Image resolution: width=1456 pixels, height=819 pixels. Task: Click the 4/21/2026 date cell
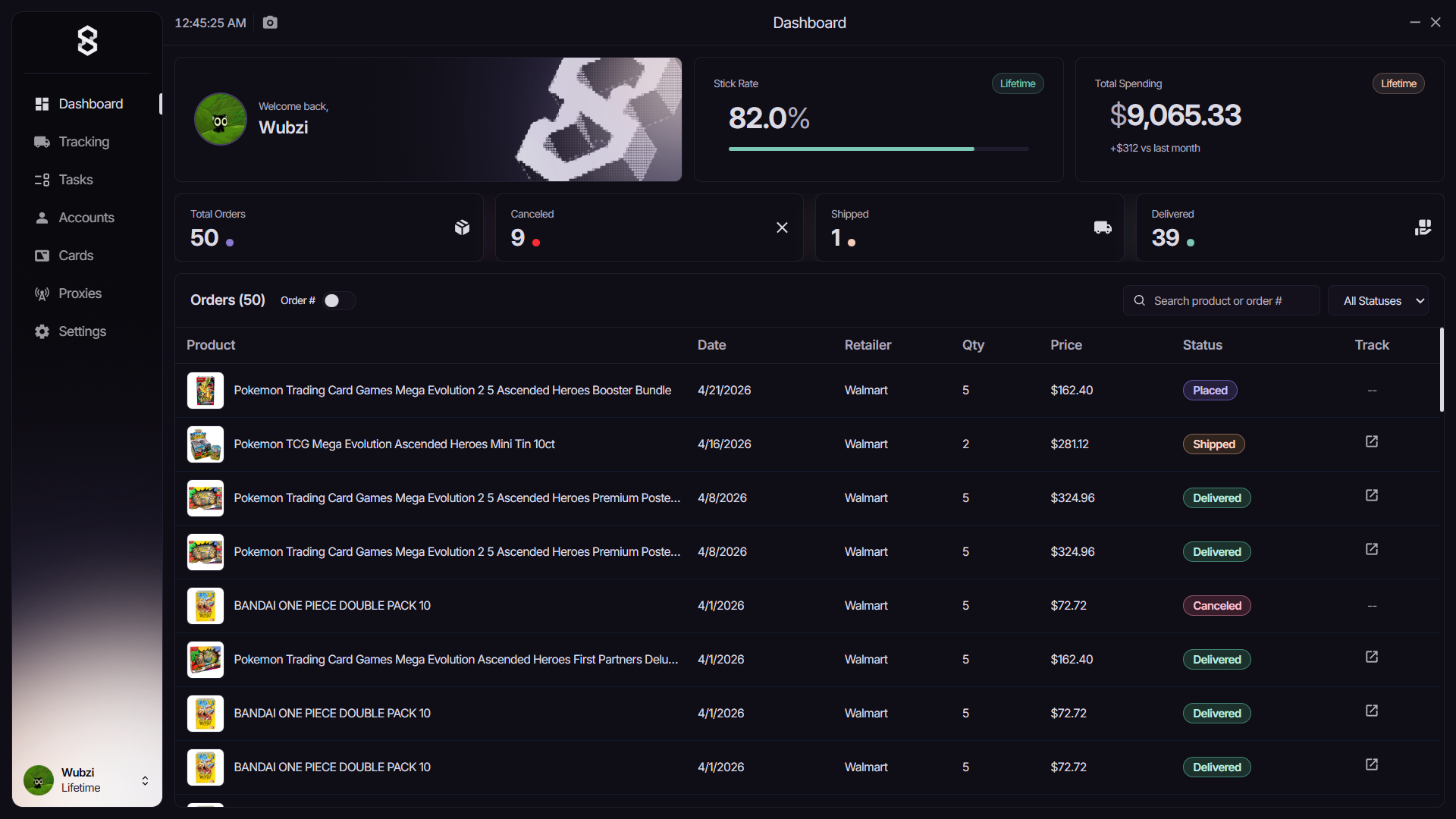(x=724, y=391)
